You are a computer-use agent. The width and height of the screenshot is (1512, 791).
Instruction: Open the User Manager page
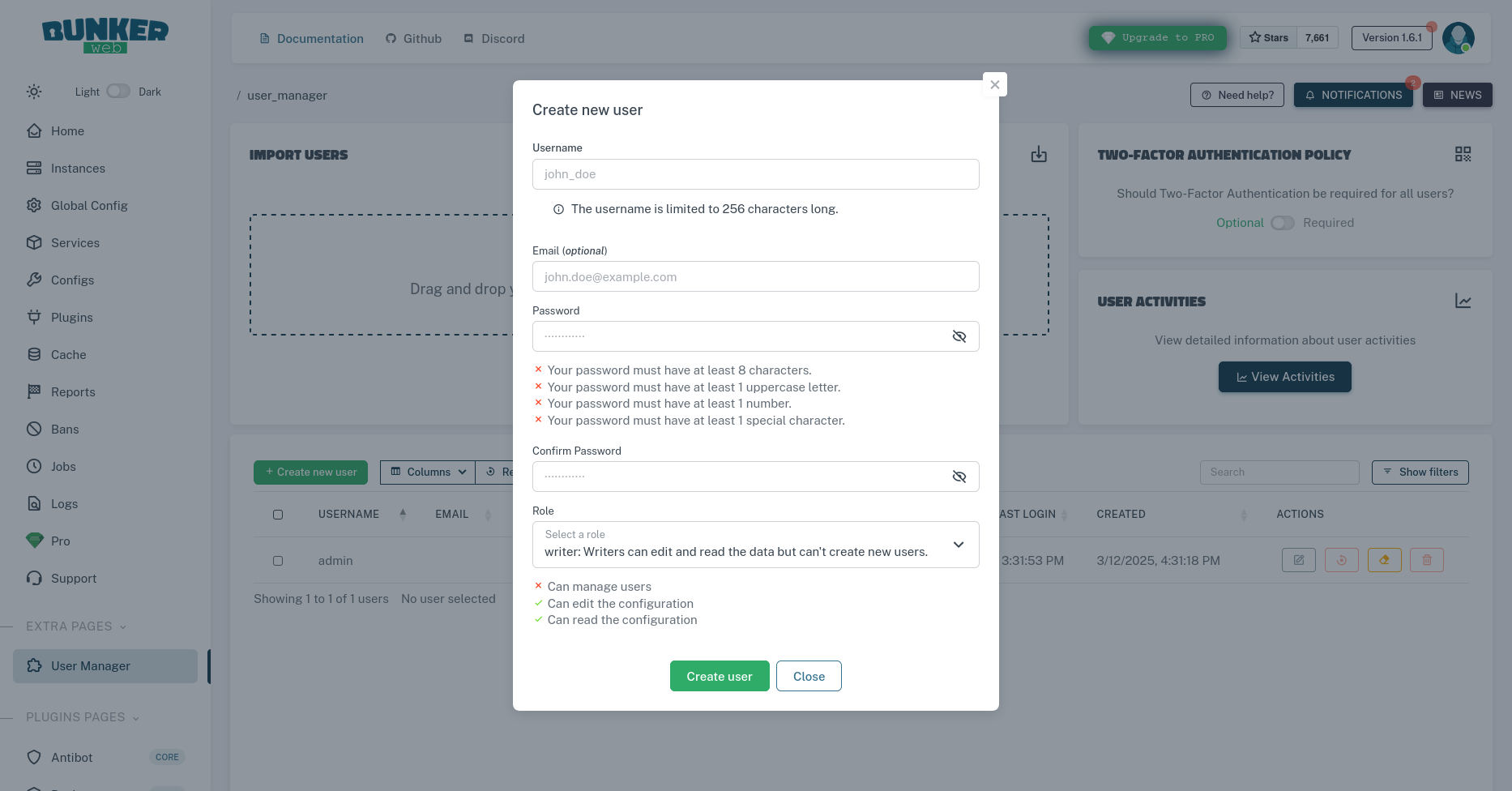(x=91, y=665)
